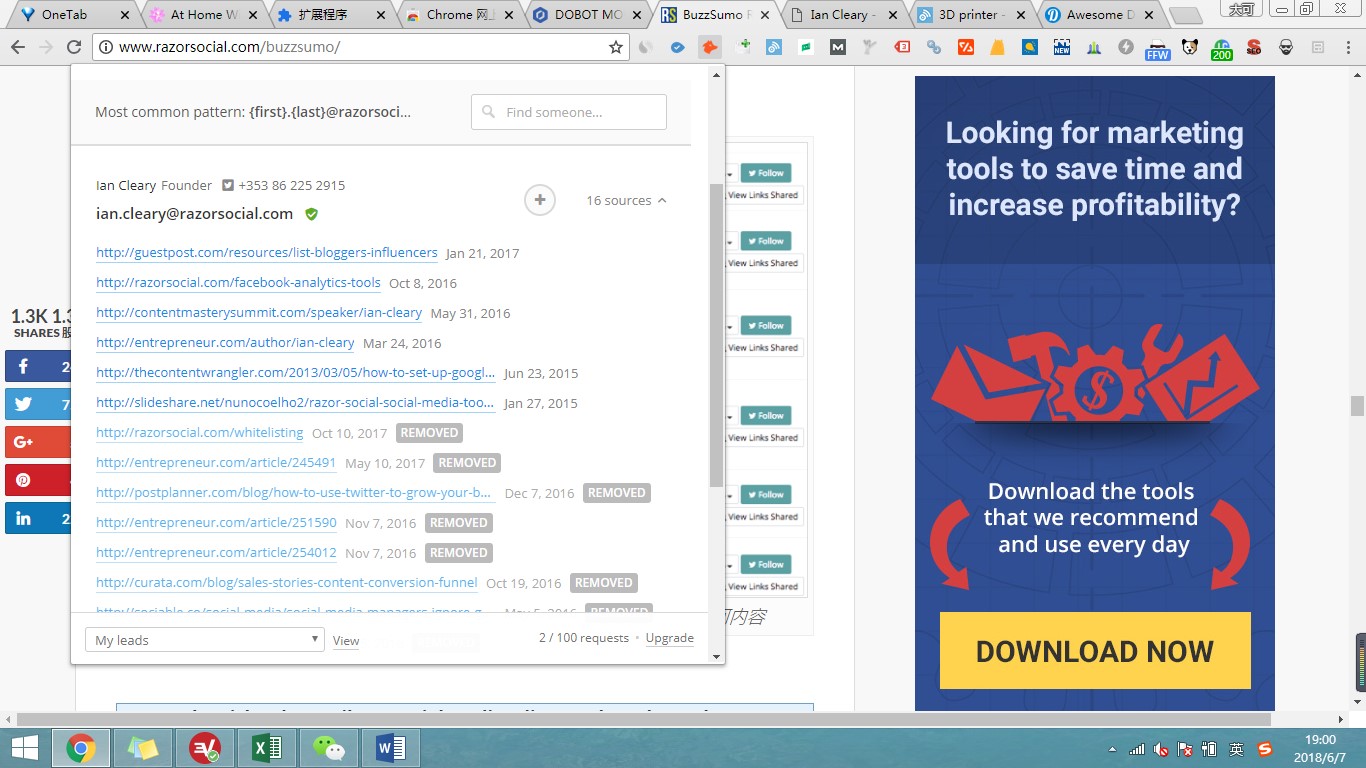Click the popup's vertical scrollbar
Viewport: 1366px width, 768px height.
coord(715,330)
